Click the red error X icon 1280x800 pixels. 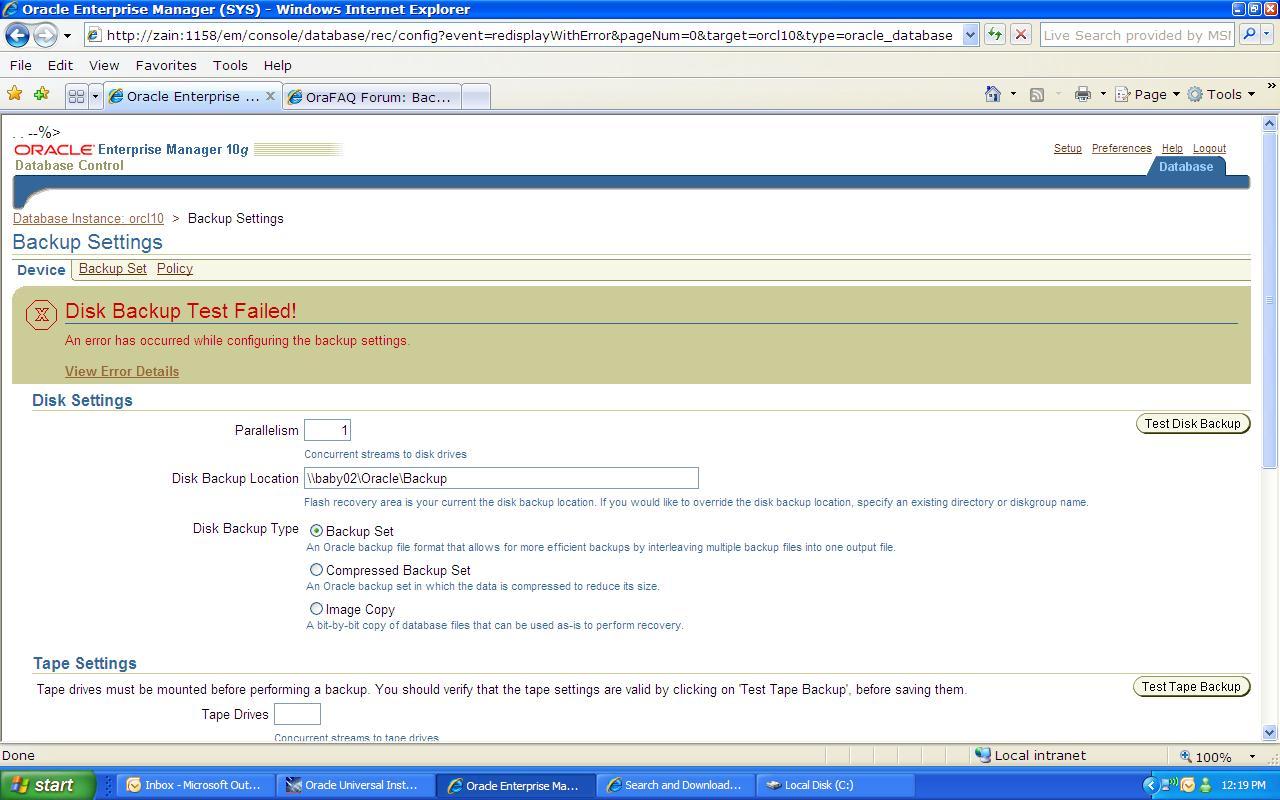[41, 314]
